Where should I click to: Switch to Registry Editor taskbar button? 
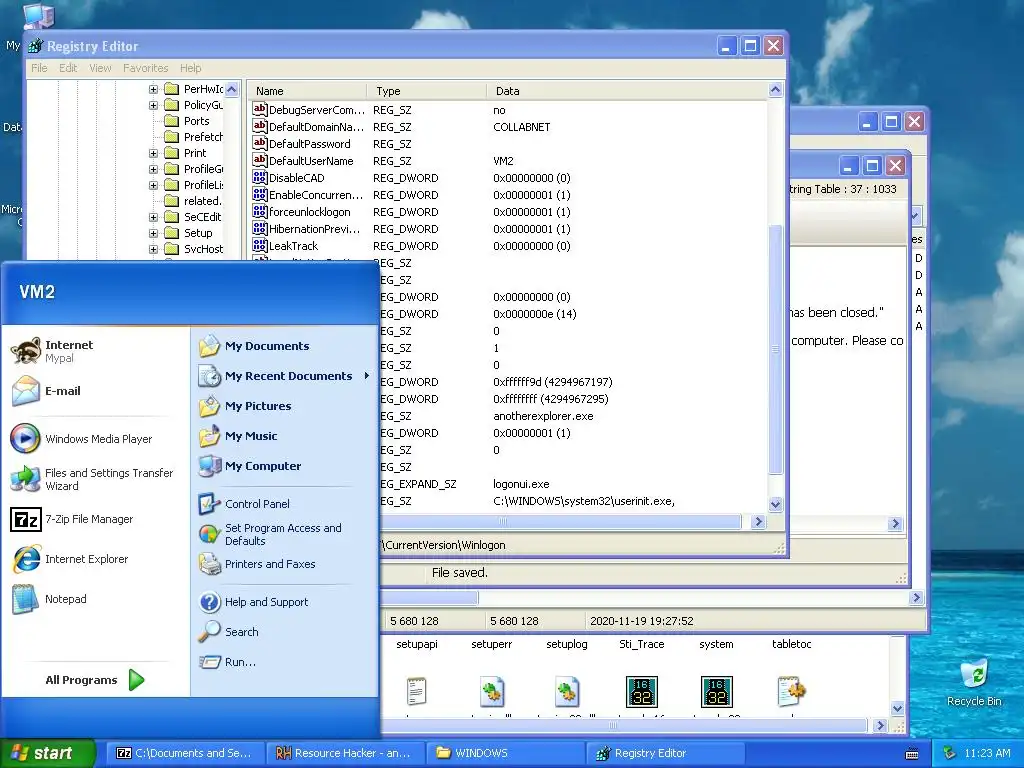(x=665, y=753)
